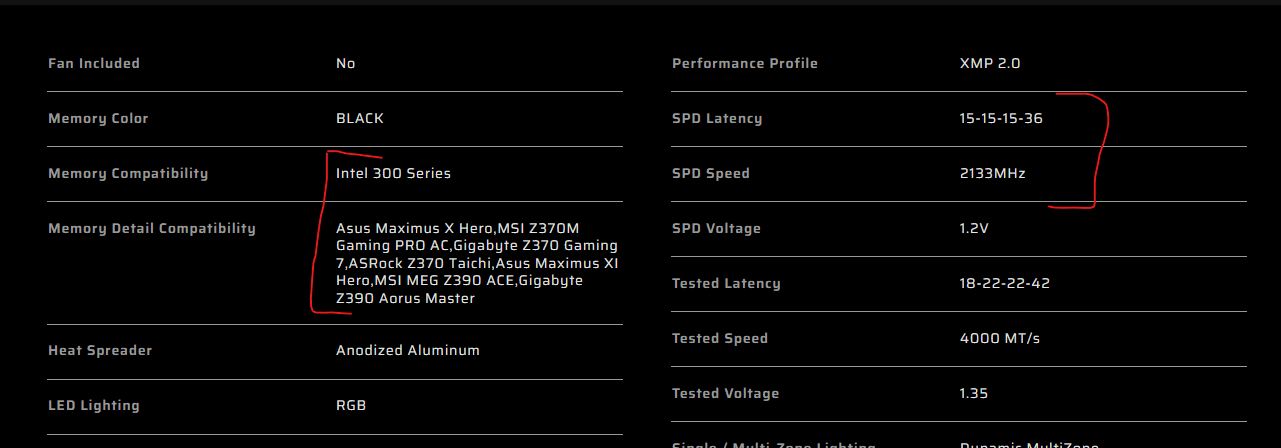Select the Tested Voltage 1.35 value
The width and height of the screenshot is (1281, 448).
974,393
